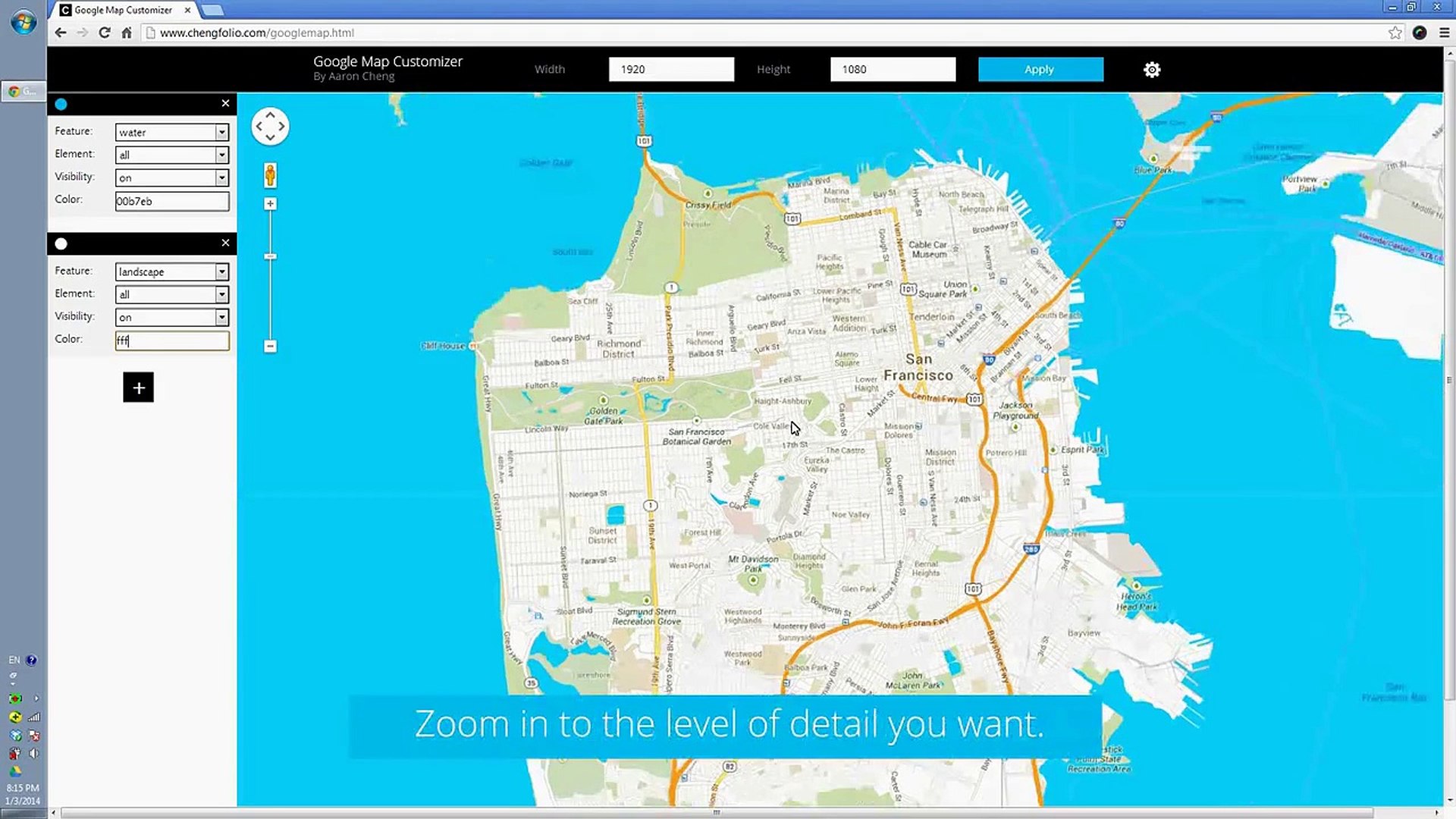Expand Element dropdown in landscape panel
The image size is (1456, 819).
(171, 294)
